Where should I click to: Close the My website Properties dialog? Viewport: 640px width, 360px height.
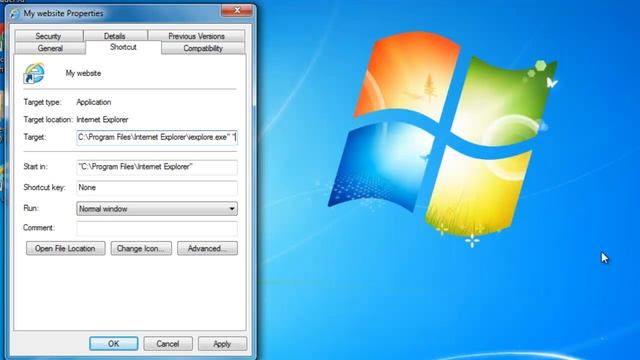tap(237, 11)
